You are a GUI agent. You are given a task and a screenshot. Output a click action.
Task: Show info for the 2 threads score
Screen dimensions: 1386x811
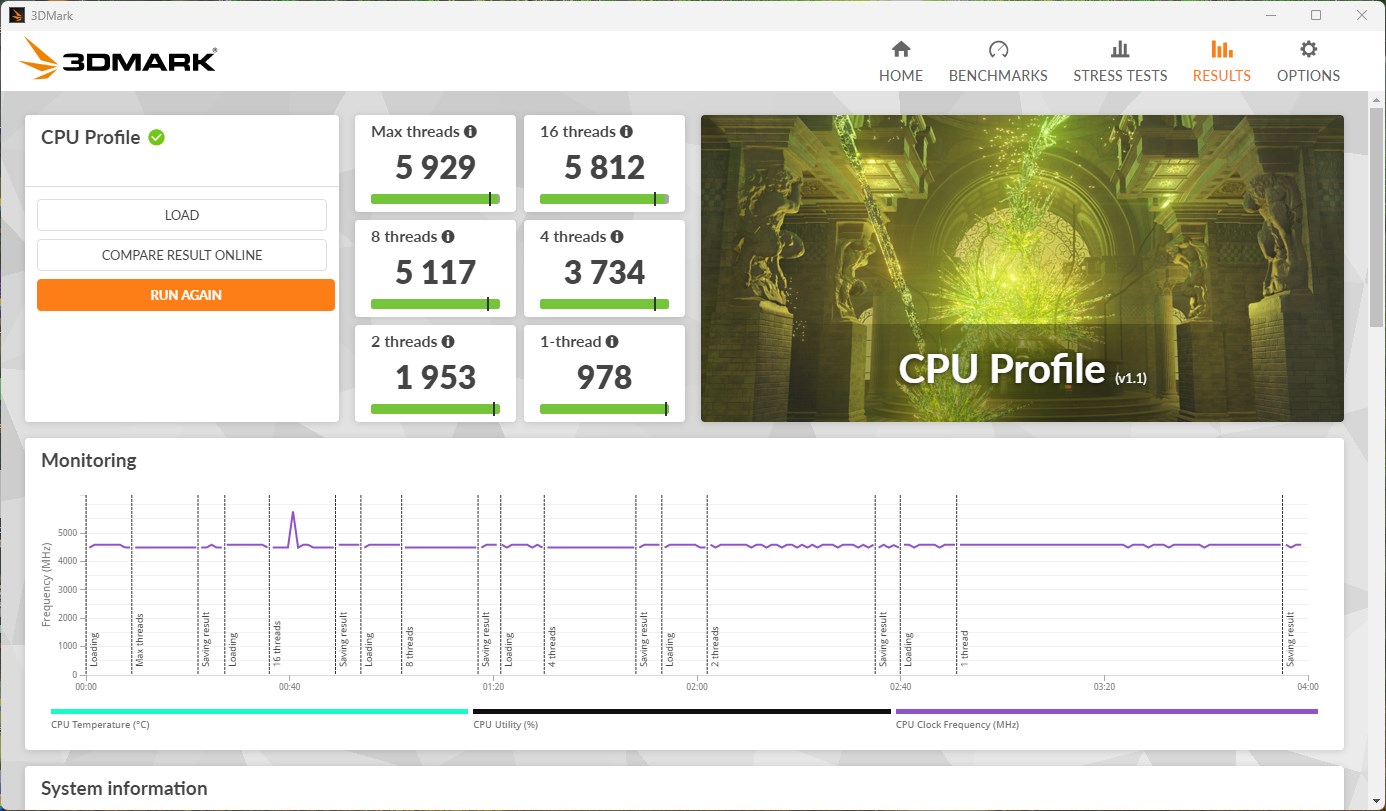[x=448, y=342]
